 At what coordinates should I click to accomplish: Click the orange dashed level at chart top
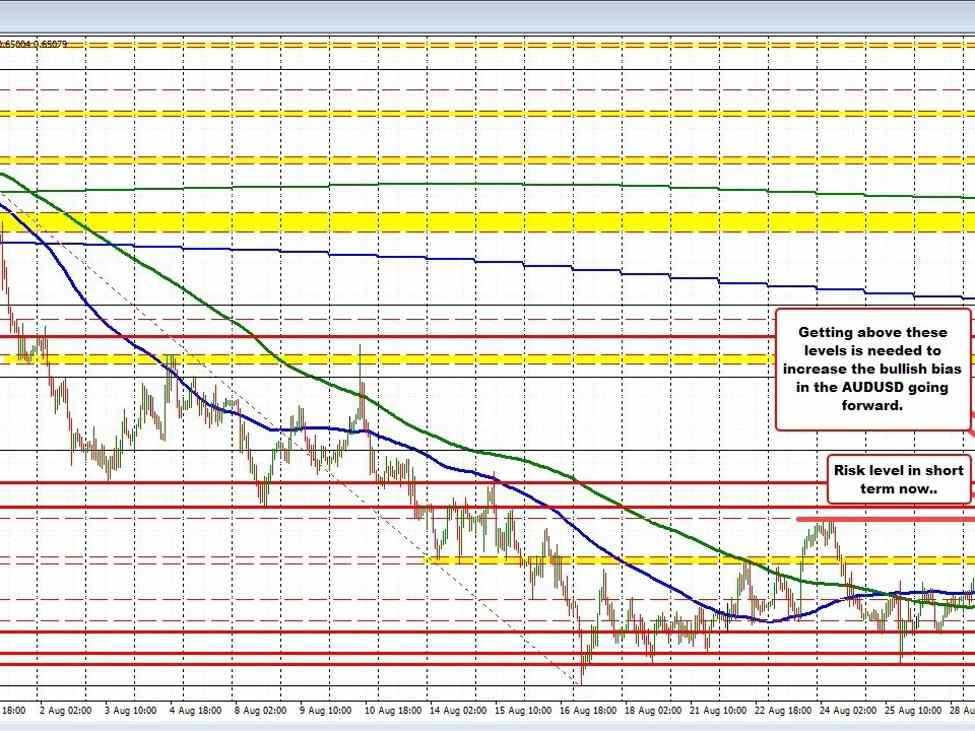coord(400,44)
